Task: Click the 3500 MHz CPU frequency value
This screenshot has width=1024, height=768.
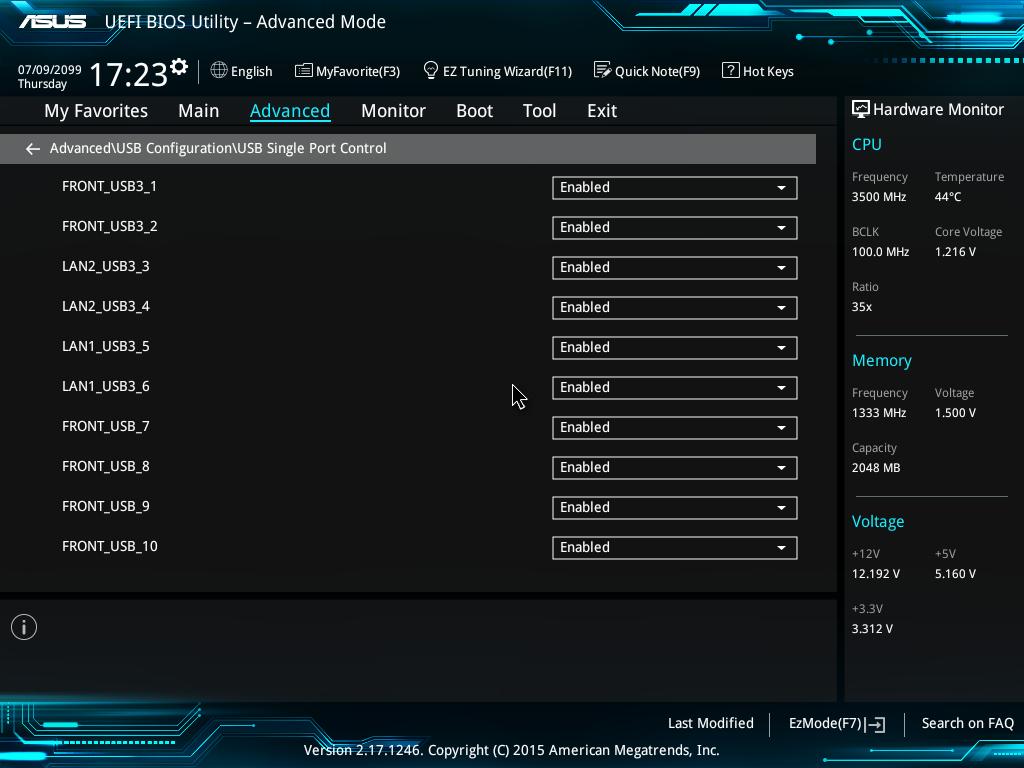Action: click(878, 197)
